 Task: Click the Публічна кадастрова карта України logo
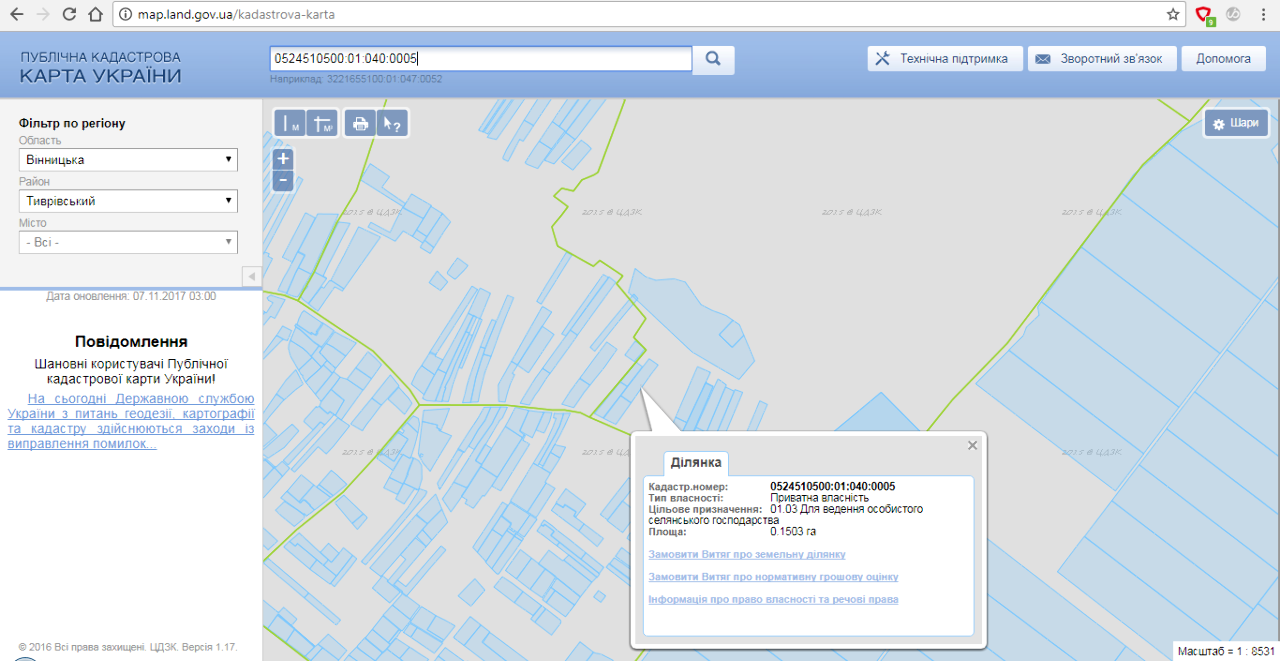(101, 68)
